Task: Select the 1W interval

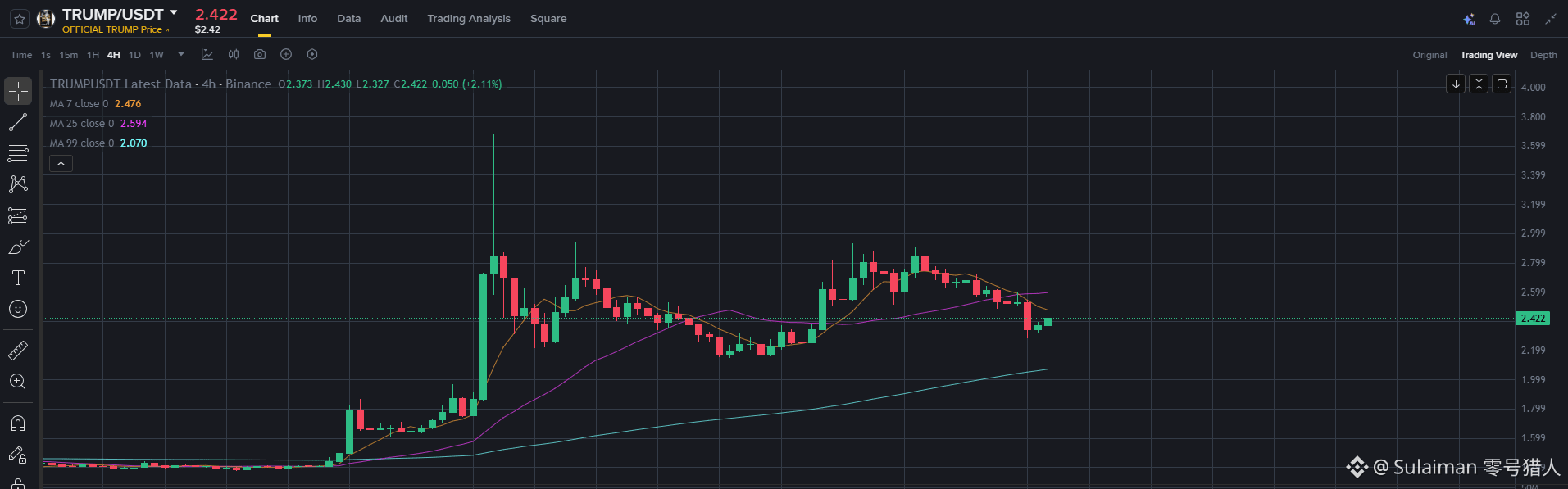Action: (x=157, y=55)
